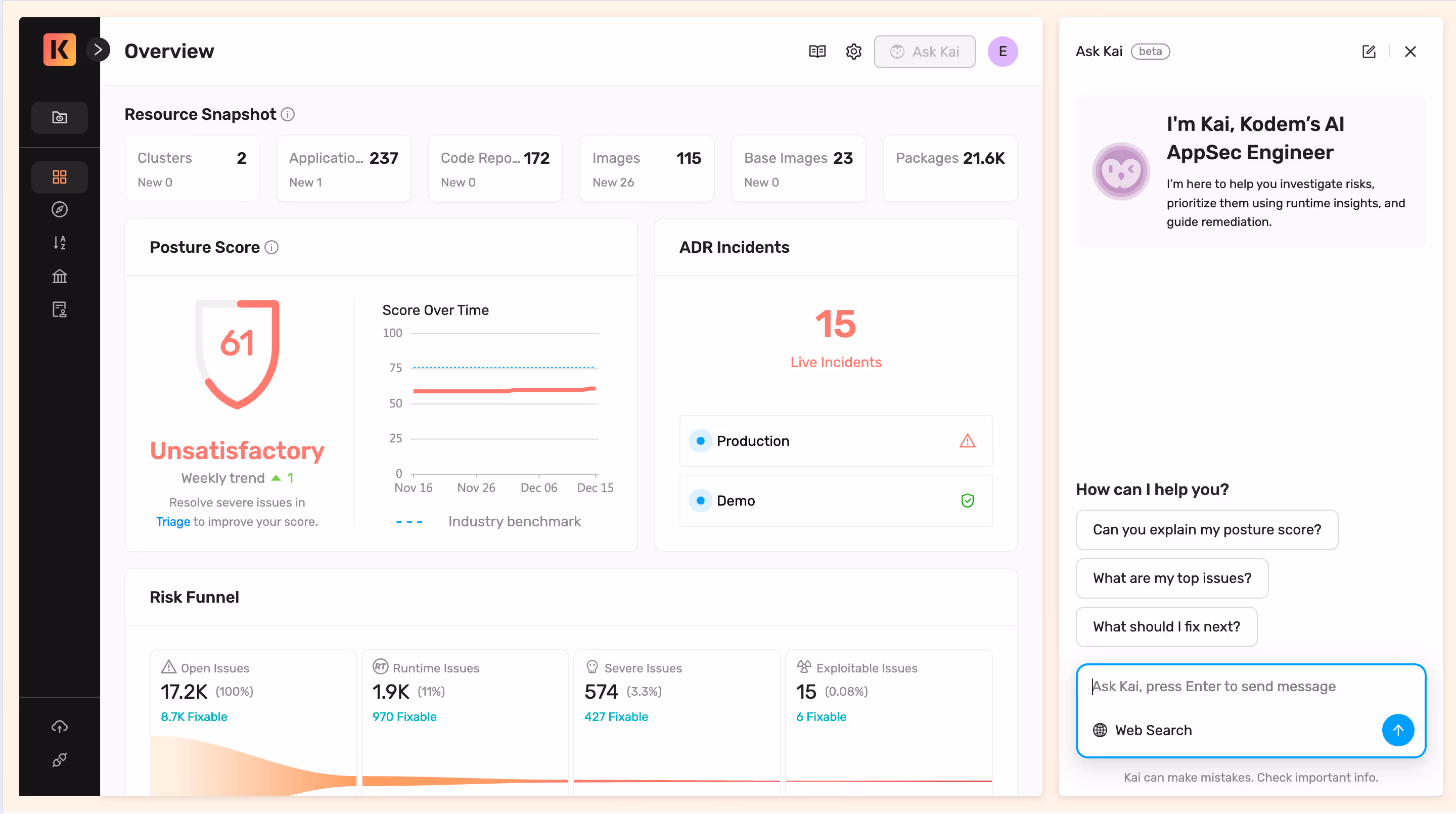1456x814 pixels.
Task: Open the plug integrations sidebar icon
Action: point(59,760)
